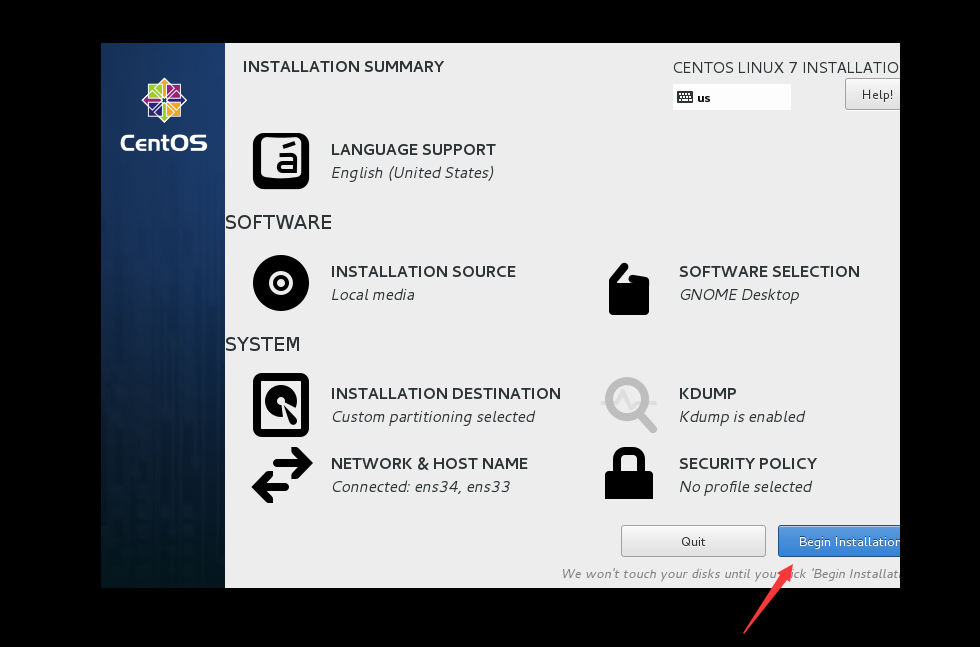Click 'Custom partitioning selected' text
The height and width of the screenshot is (647, 980).
[433, 417]
